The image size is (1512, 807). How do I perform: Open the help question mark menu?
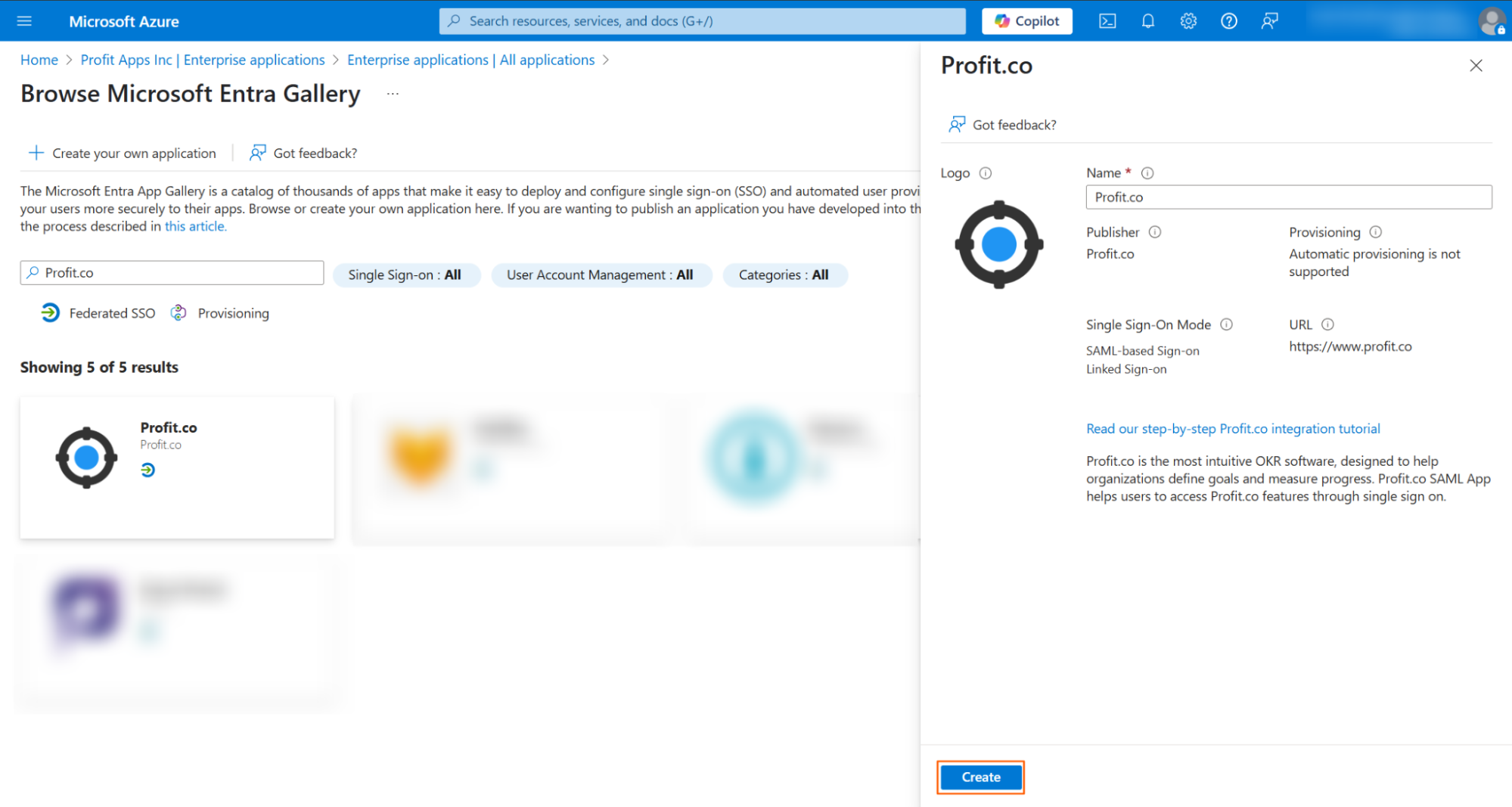1229,21
